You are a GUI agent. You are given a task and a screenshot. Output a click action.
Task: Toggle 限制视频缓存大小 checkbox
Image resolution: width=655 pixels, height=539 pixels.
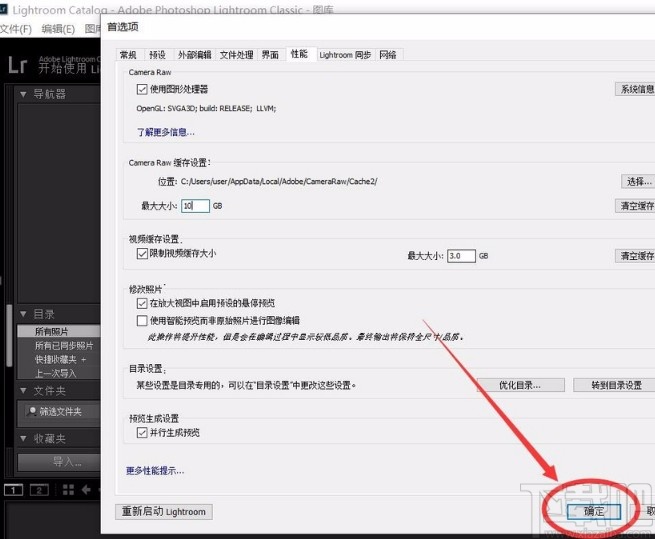tap(142, 253)
